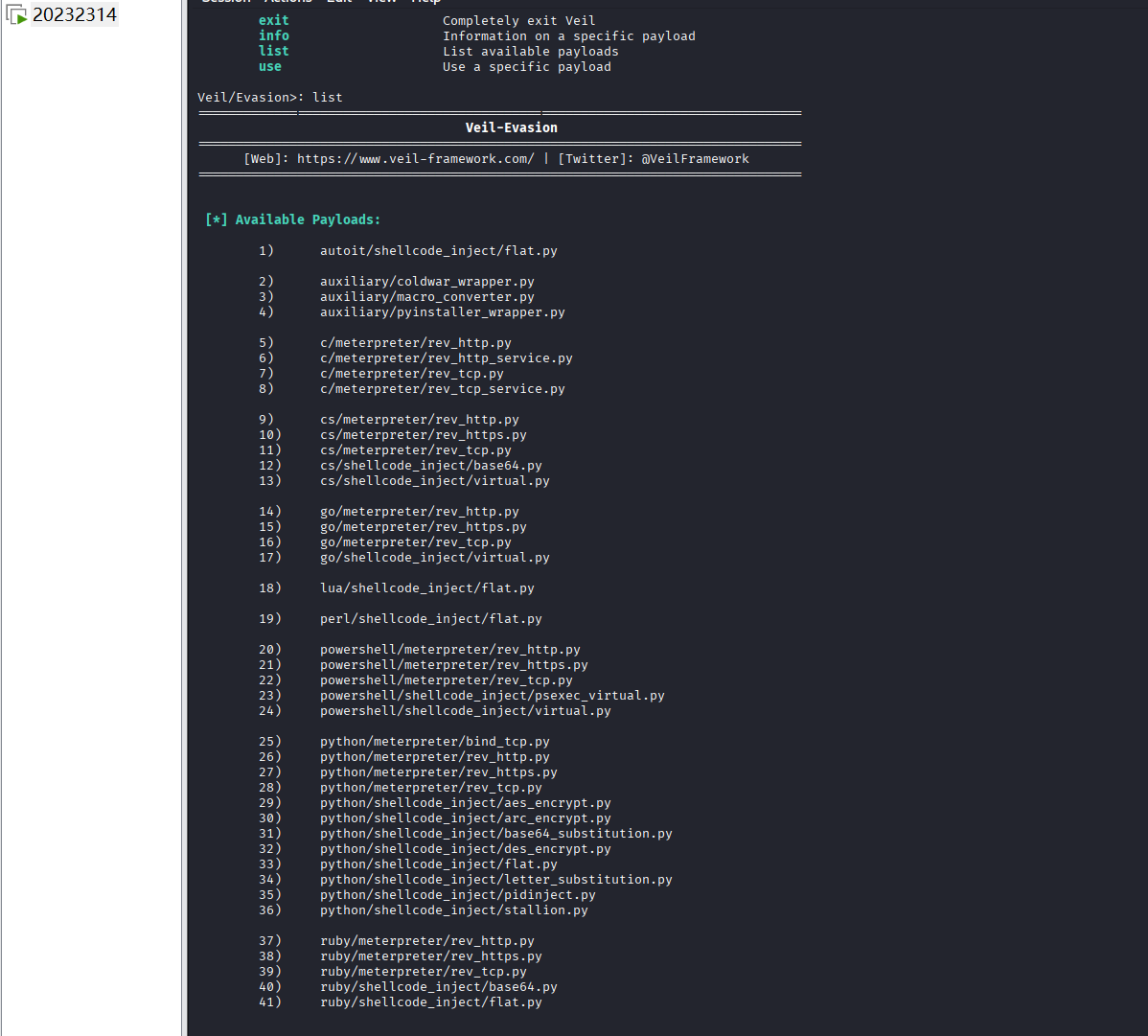Click payload ruby/shellcode_inject/base64.py

439,988
